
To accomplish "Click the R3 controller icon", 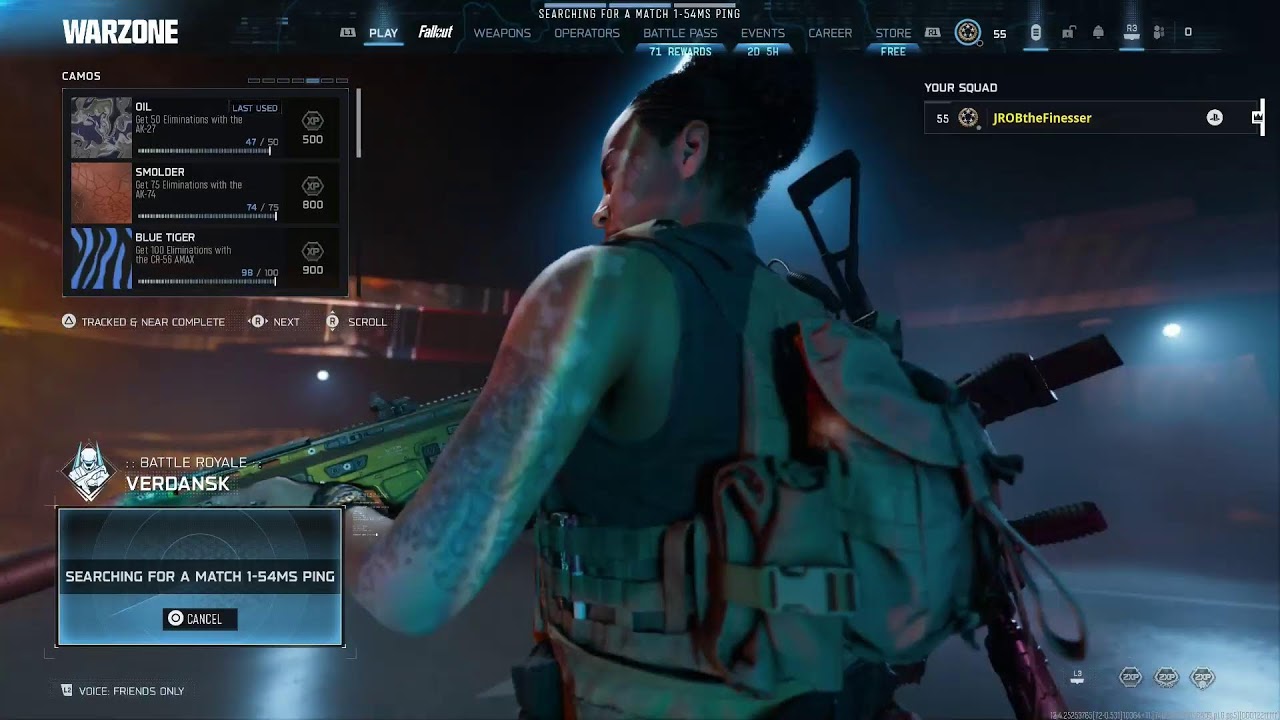I will [1131, 31].
